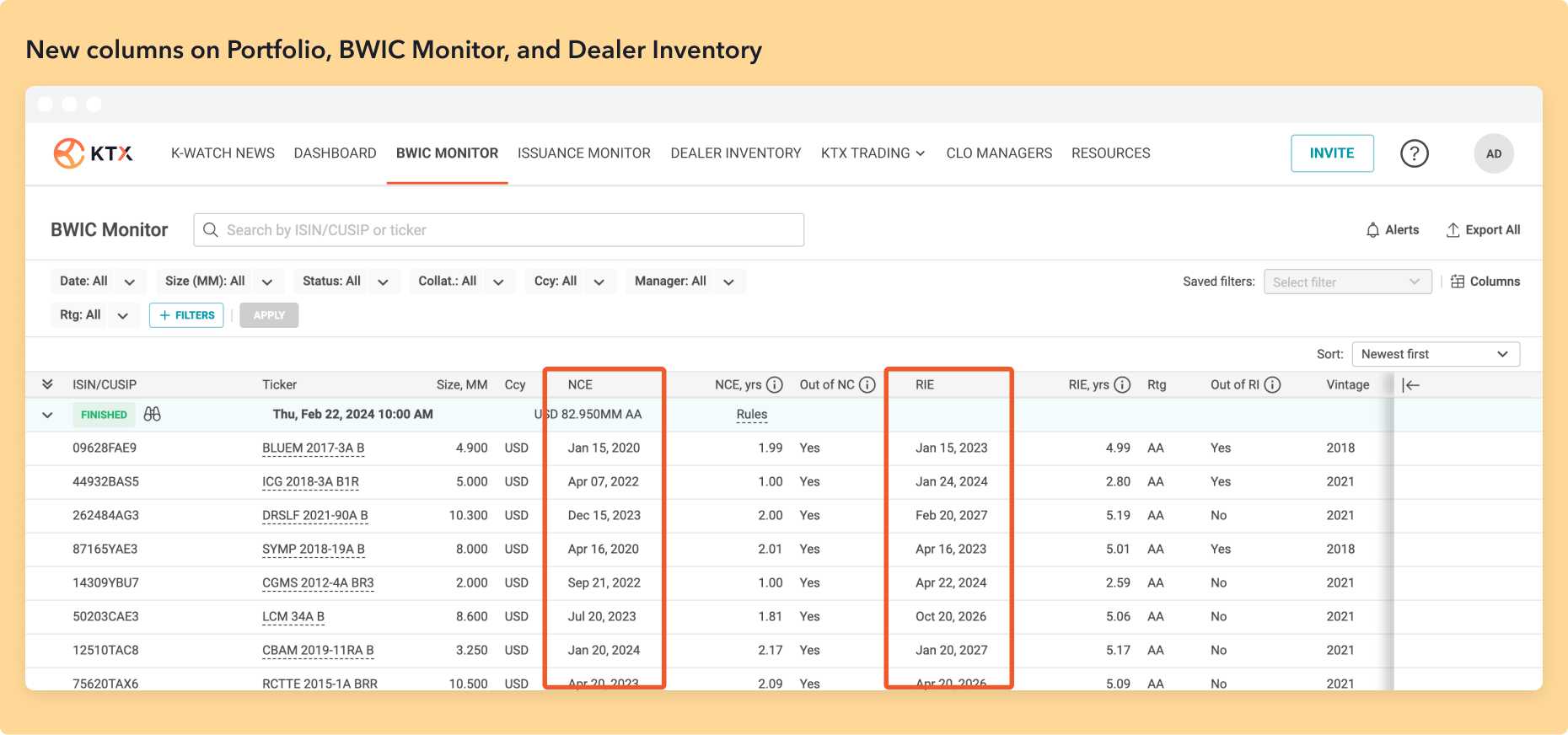
Task: Click the collapse-columns arrow icon in header
Action: click(x=1411, y=385)
